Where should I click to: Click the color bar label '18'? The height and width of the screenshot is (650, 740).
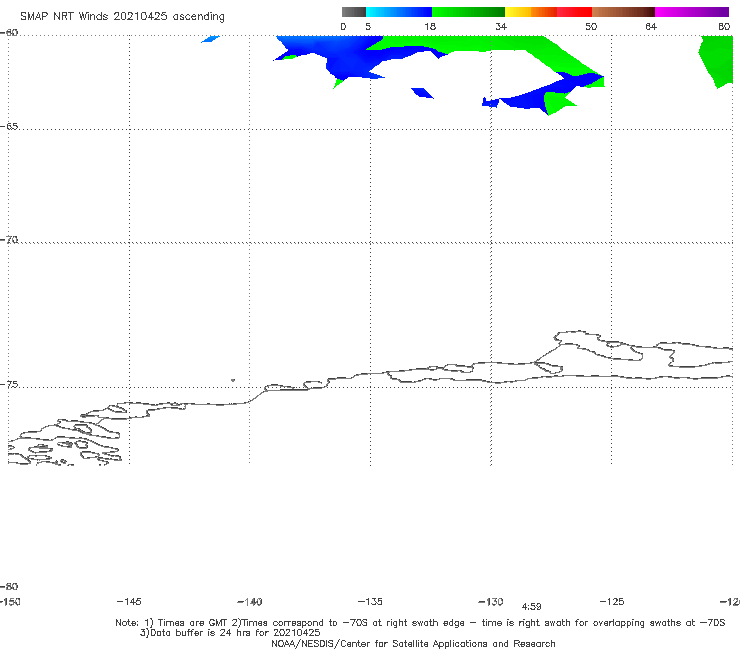430,26
